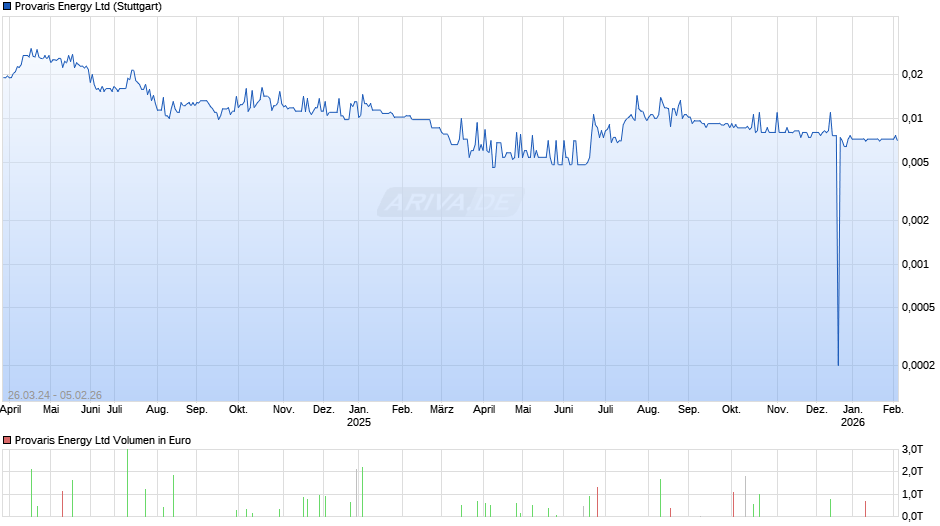This screenshot has height=526, width=940.
Task: Click the '0,002' price axis label
Action: [x=915, y=220]
